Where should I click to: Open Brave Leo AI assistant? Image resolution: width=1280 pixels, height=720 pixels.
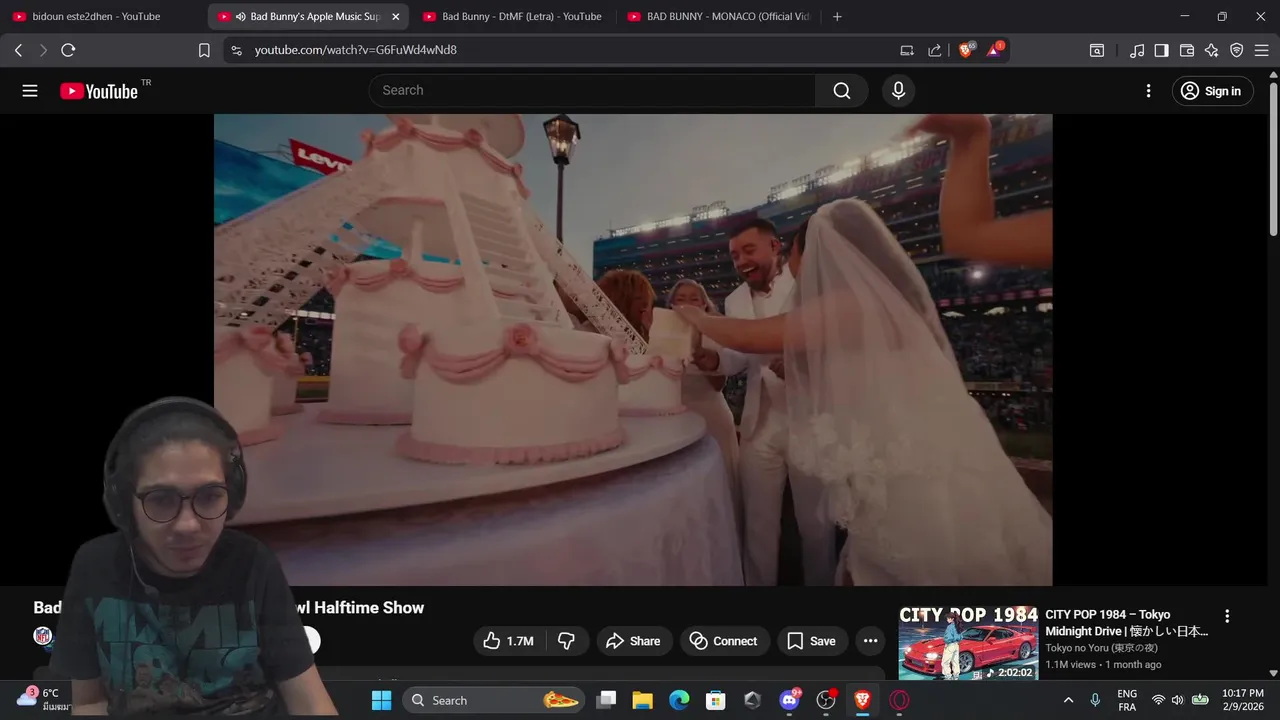click(1212, 50)
